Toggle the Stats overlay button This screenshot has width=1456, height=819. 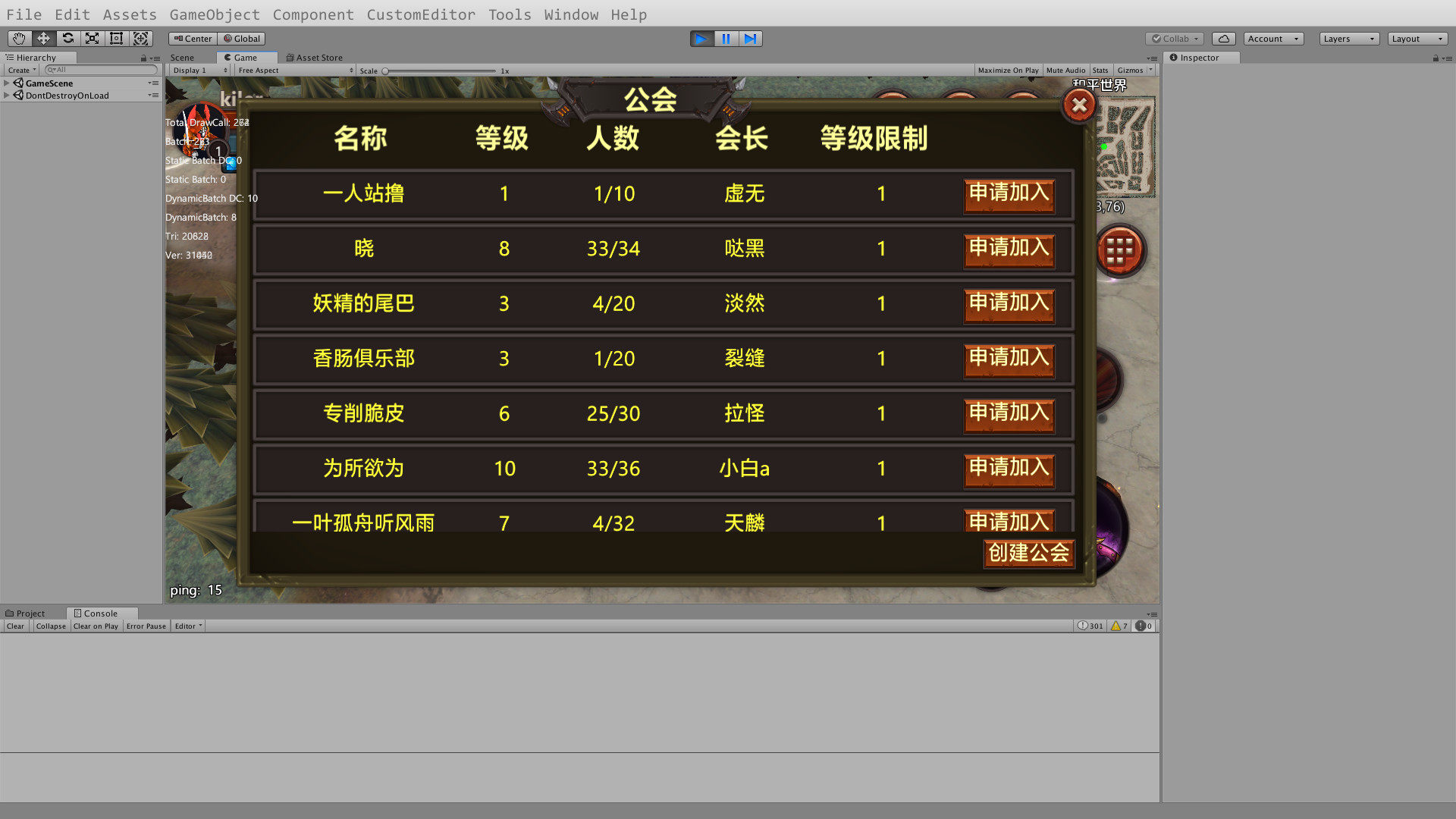coord(1100,71)
